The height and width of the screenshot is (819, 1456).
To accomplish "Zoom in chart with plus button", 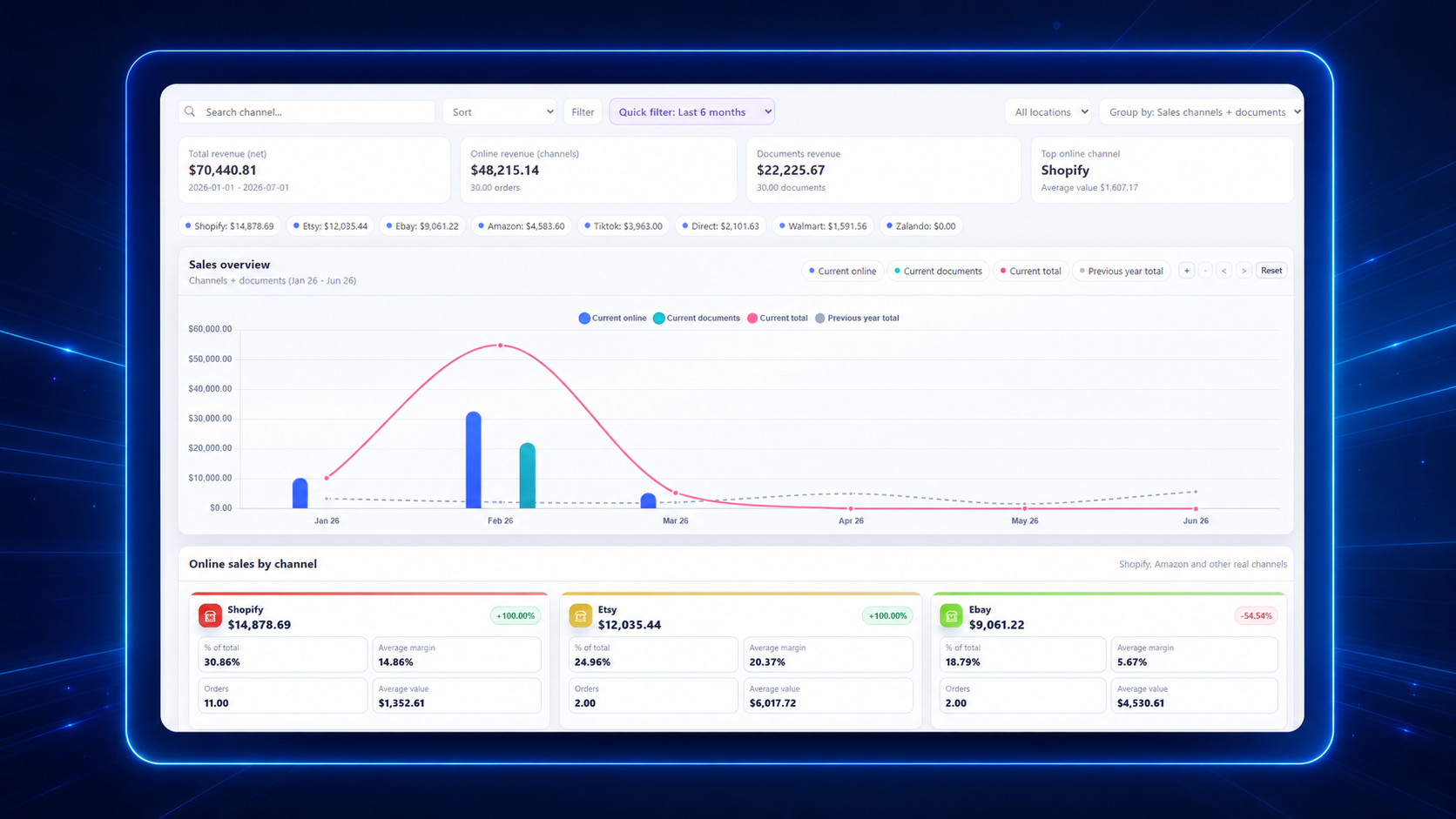I will point(1186,271).
